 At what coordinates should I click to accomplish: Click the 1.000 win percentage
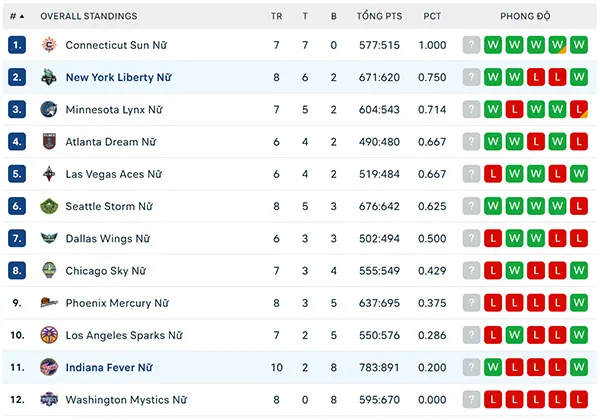[432, 45]
